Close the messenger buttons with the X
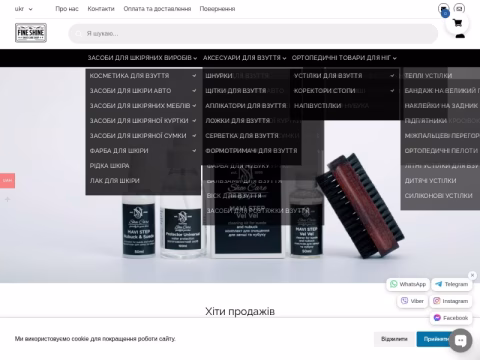The width and height of the screenshot is (480, 360). (x=472, y=275)
